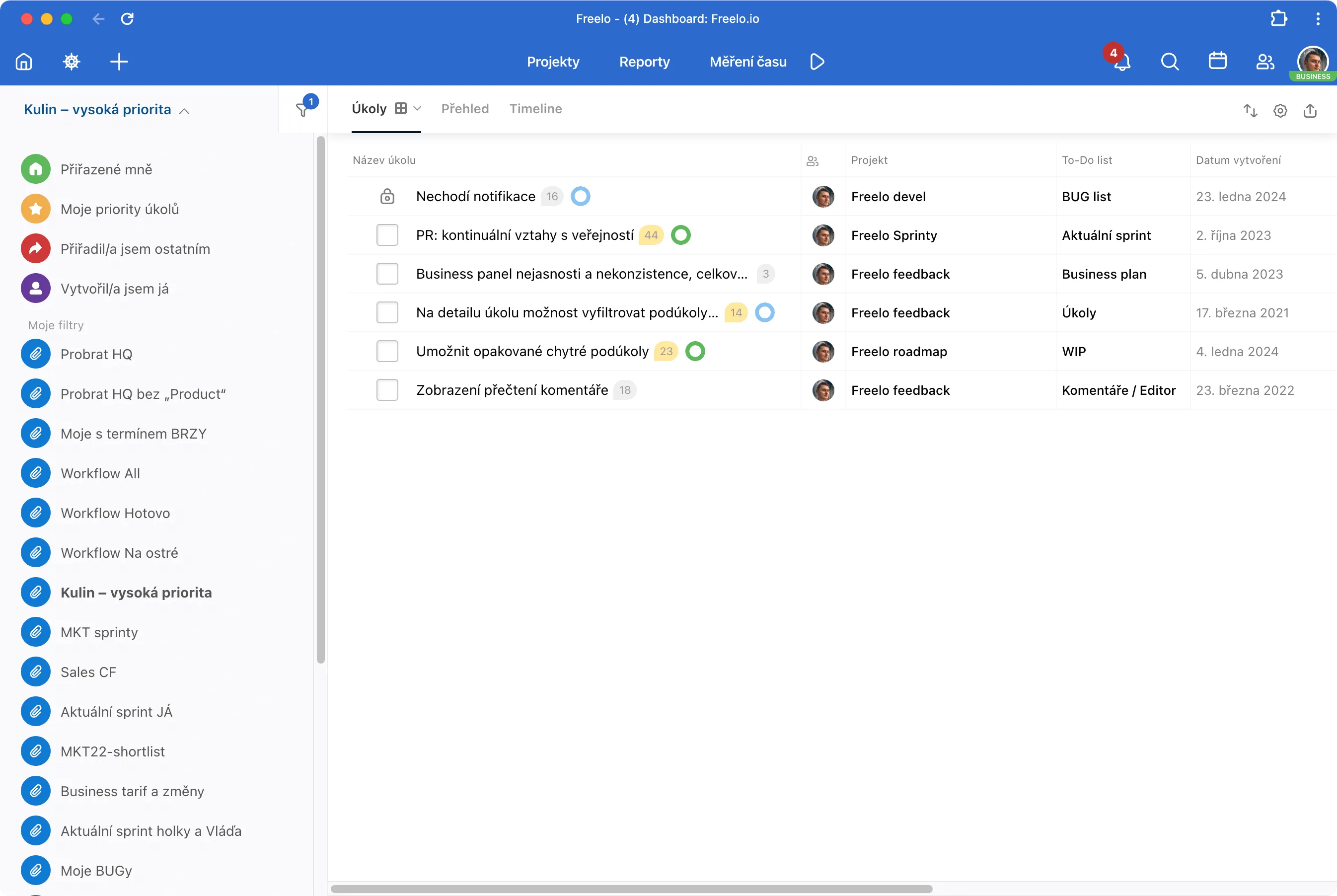1337x896 pixels.
Task: Select the Úkoly tab
Action: pyautogui.click(x=369, y=109)
